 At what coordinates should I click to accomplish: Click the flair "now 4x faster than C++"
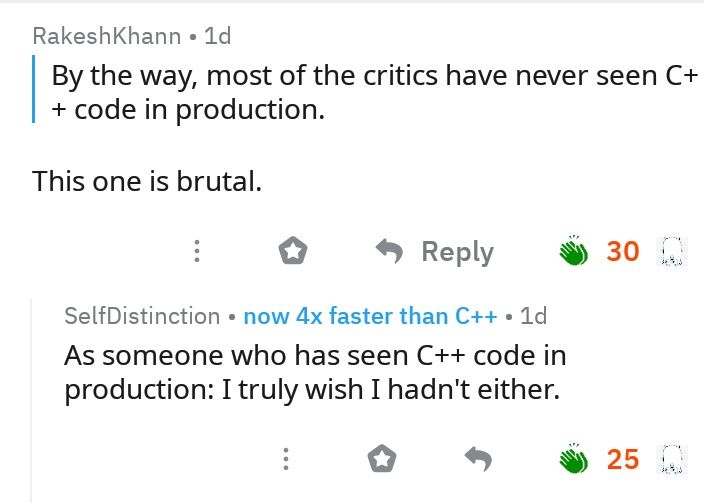(370, 316)
